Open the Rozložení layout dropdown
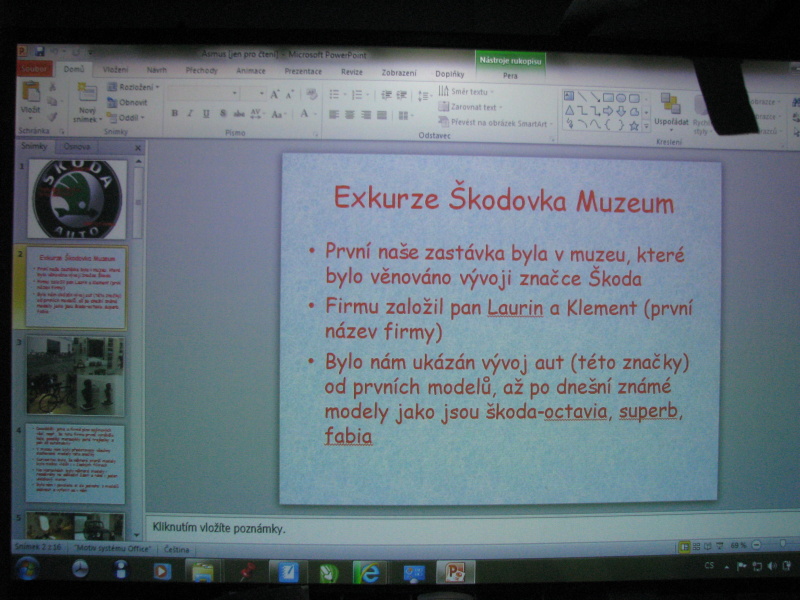This screenshot has height=600, width=800. click(133, 87)
